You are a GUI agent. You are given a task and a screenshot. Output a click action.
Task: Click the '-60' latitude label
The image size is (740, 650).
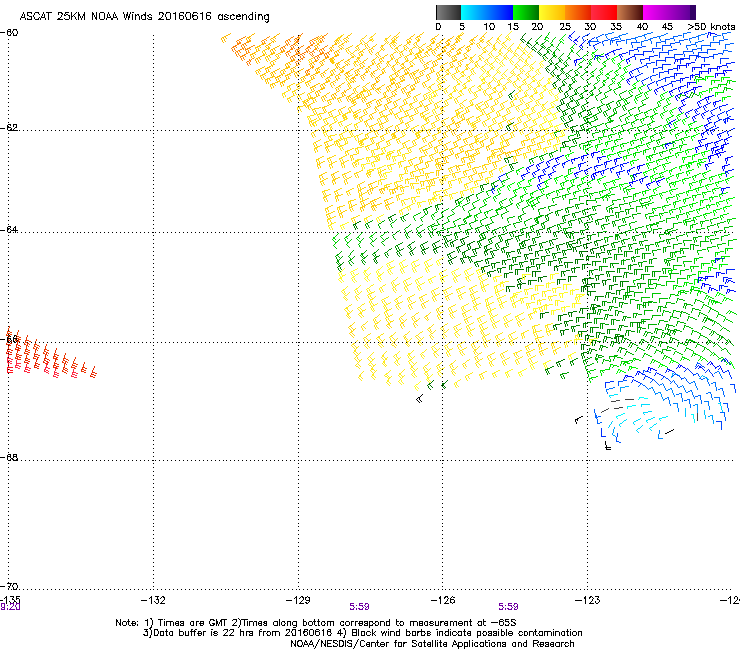click(x=9, y=33)
